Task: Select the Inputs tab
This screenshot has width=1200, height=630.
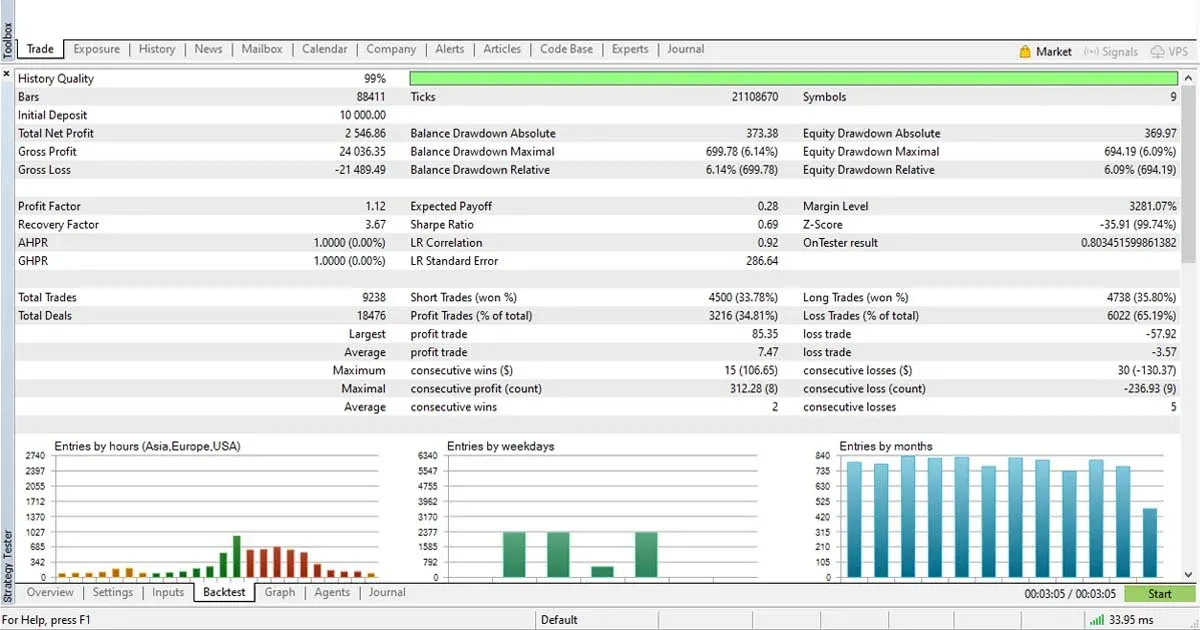Action: coord(167,592)
